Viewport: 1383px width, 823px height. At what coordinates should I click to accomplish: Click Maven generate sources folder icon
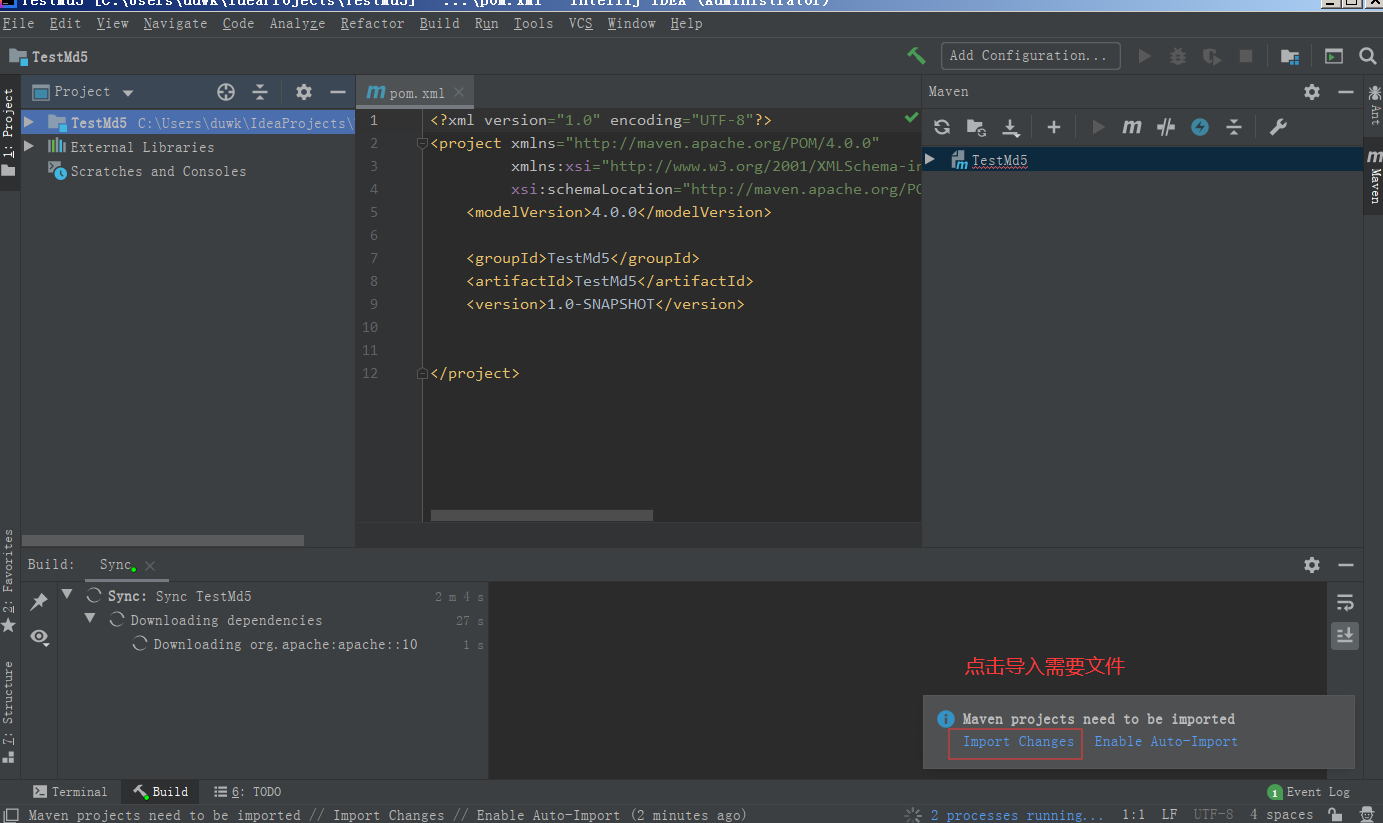point(976,127)
